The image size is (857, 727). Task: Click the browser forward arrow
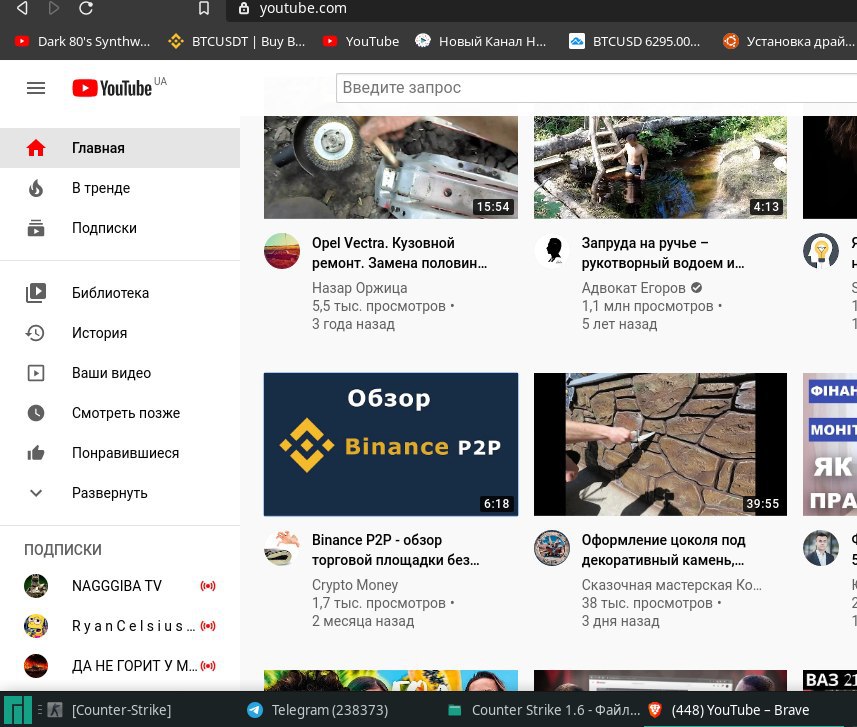[54, 8]
